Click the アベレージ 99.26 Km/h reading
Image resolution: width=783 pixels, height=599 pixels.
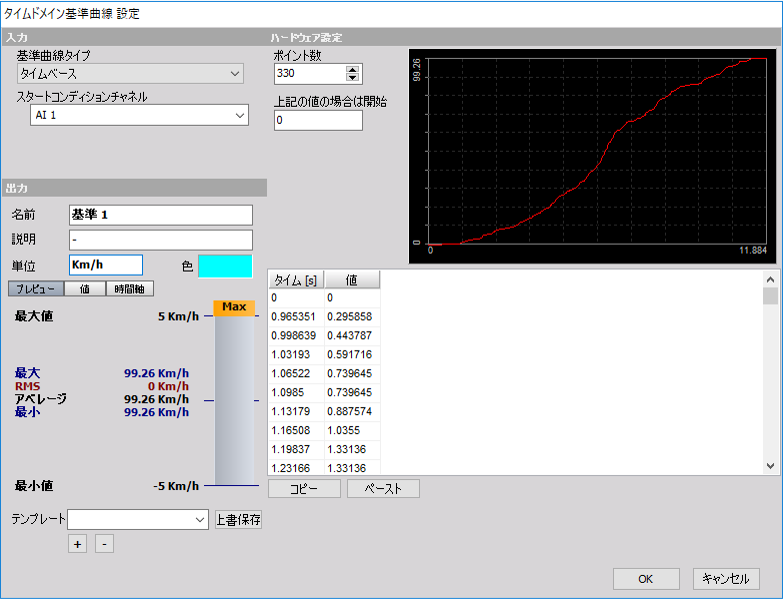click(x=156, y=399)
